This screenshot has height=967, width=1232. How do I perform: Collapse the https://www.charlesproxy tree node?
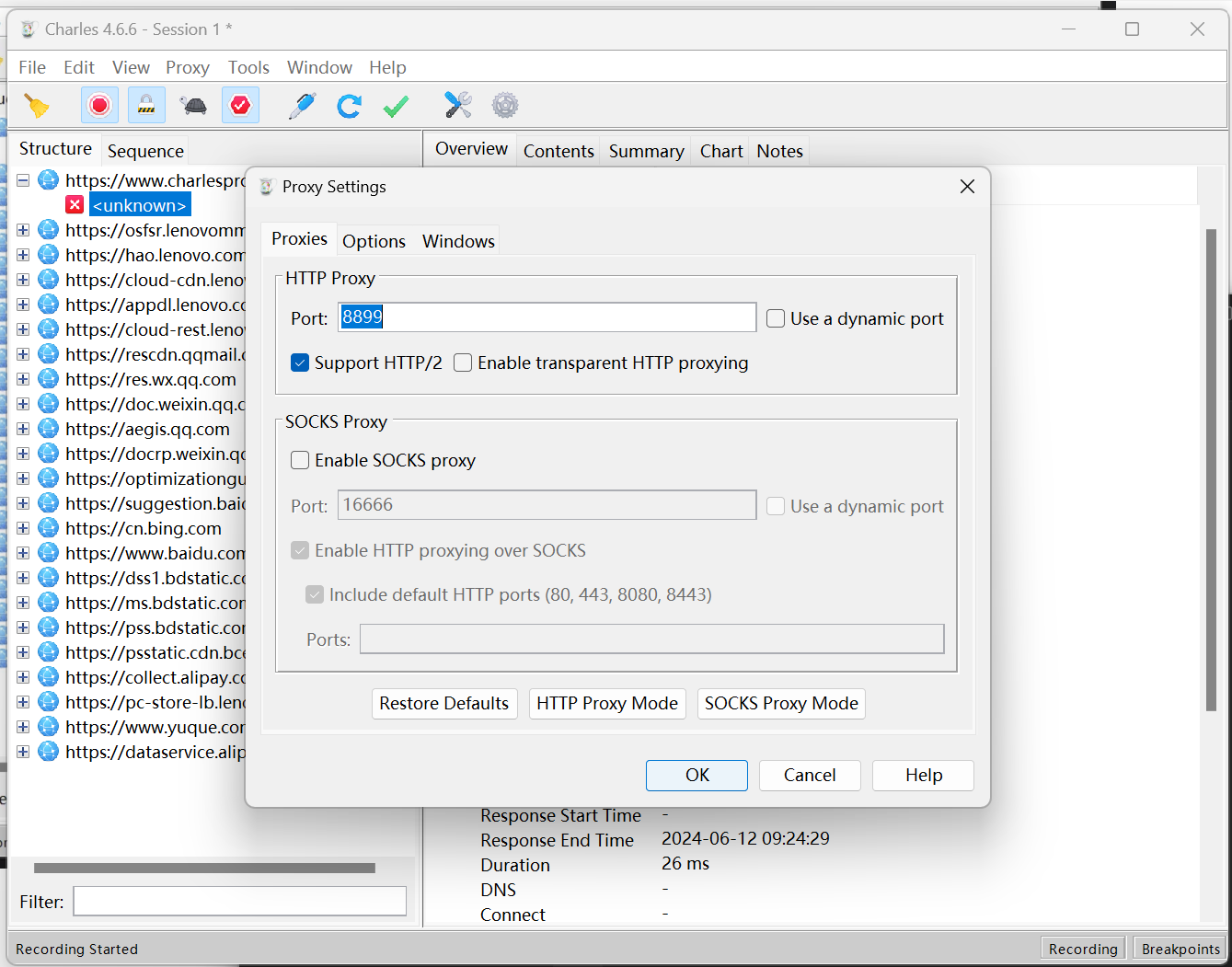click(x=23, y=180)
